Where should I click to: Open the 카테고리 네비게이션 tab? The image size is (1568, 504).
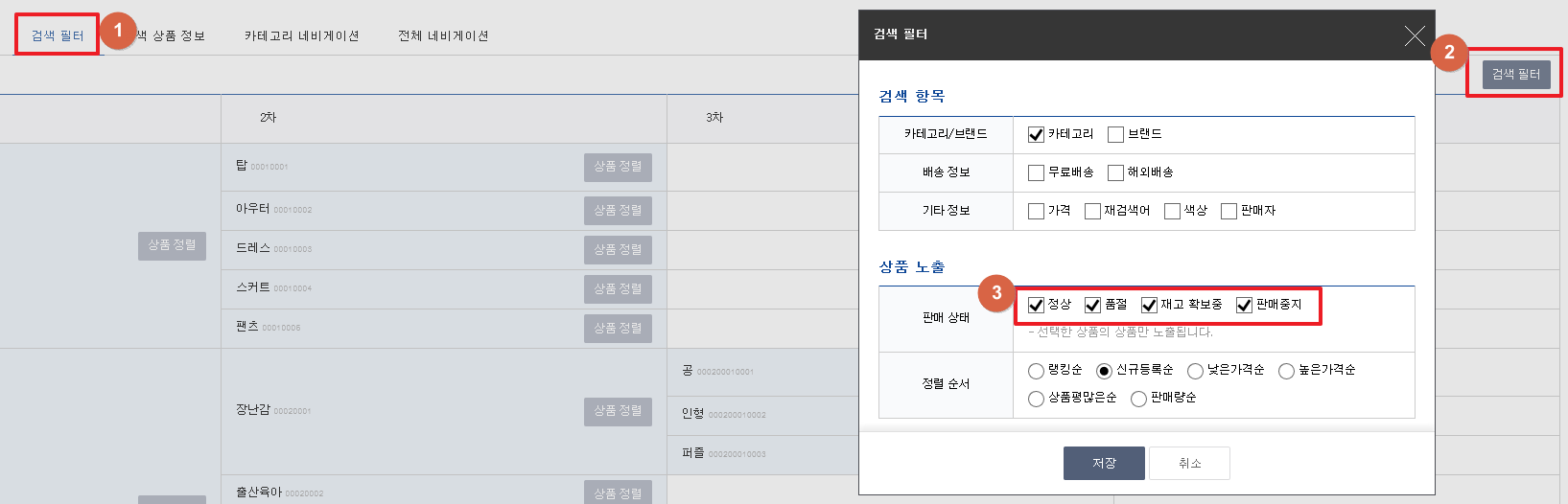click(301, 35)
